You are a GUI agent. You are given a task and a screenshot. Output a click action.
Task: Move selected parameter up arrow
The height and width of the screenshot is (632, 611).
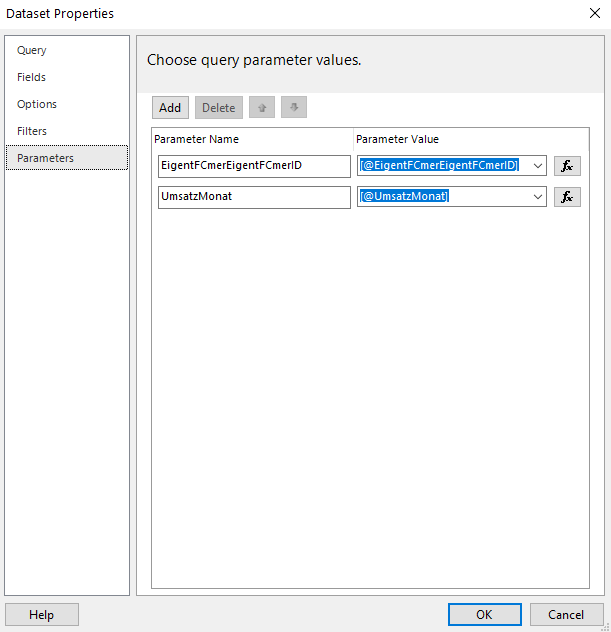pyautogui.click(x=262, y=107)
